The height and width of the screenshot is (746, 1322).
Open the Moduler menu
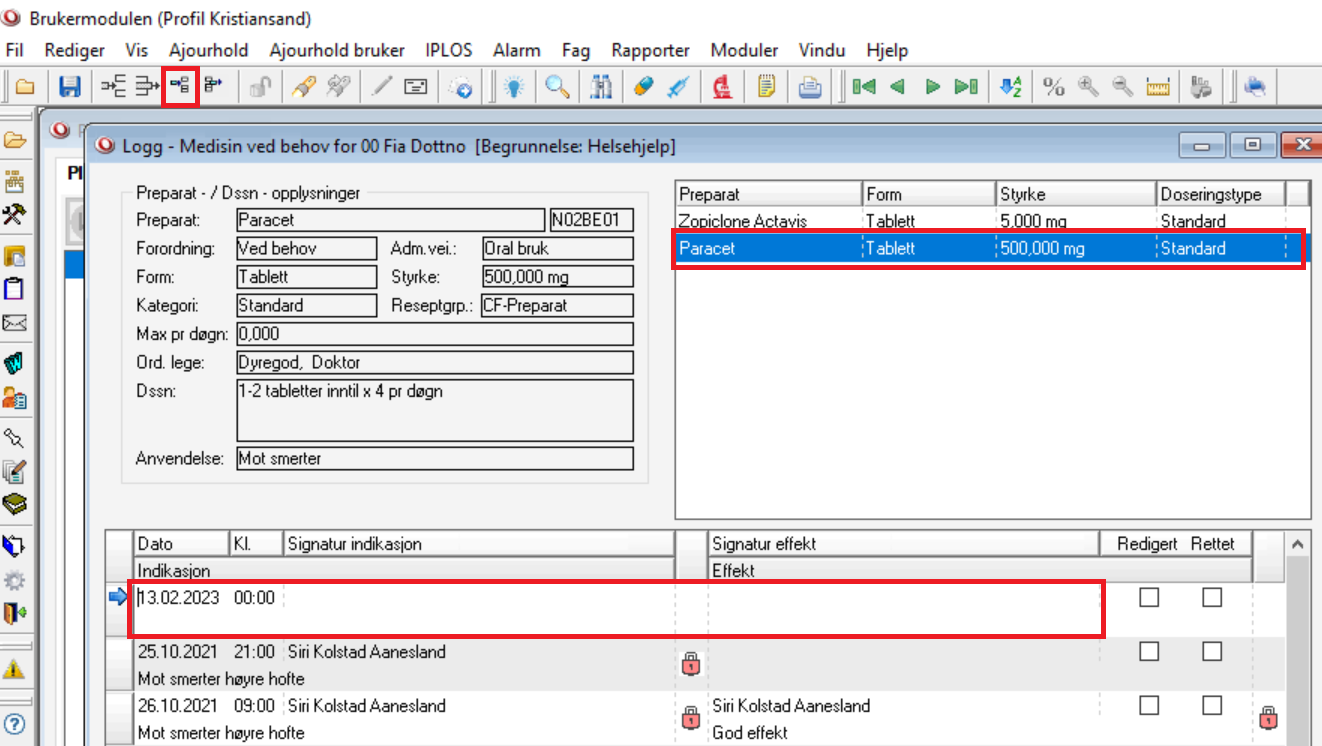pos(744,50)
